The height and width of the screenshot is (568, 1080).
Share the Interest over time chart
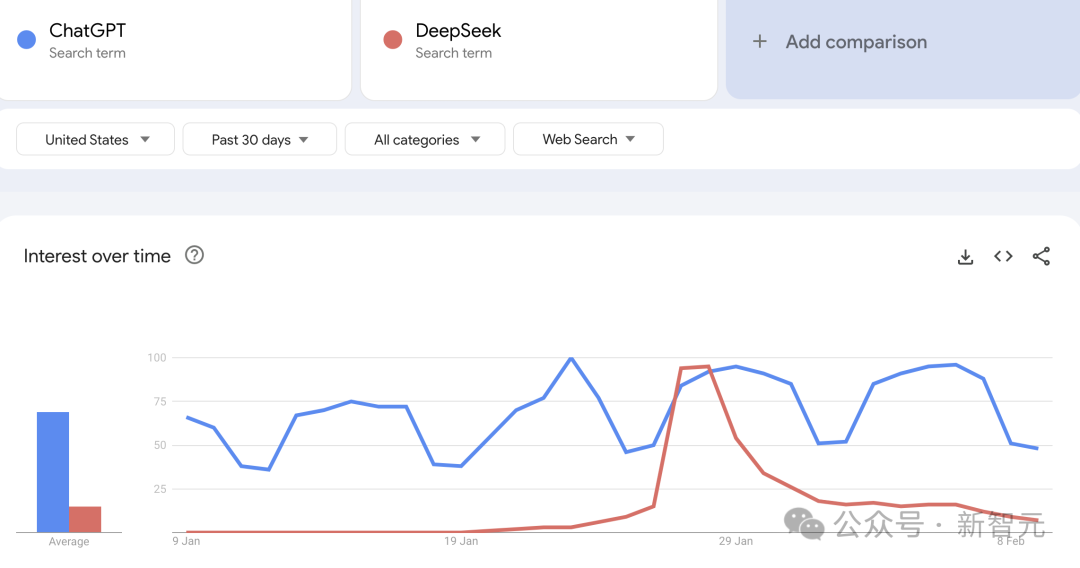[1041, 256]
